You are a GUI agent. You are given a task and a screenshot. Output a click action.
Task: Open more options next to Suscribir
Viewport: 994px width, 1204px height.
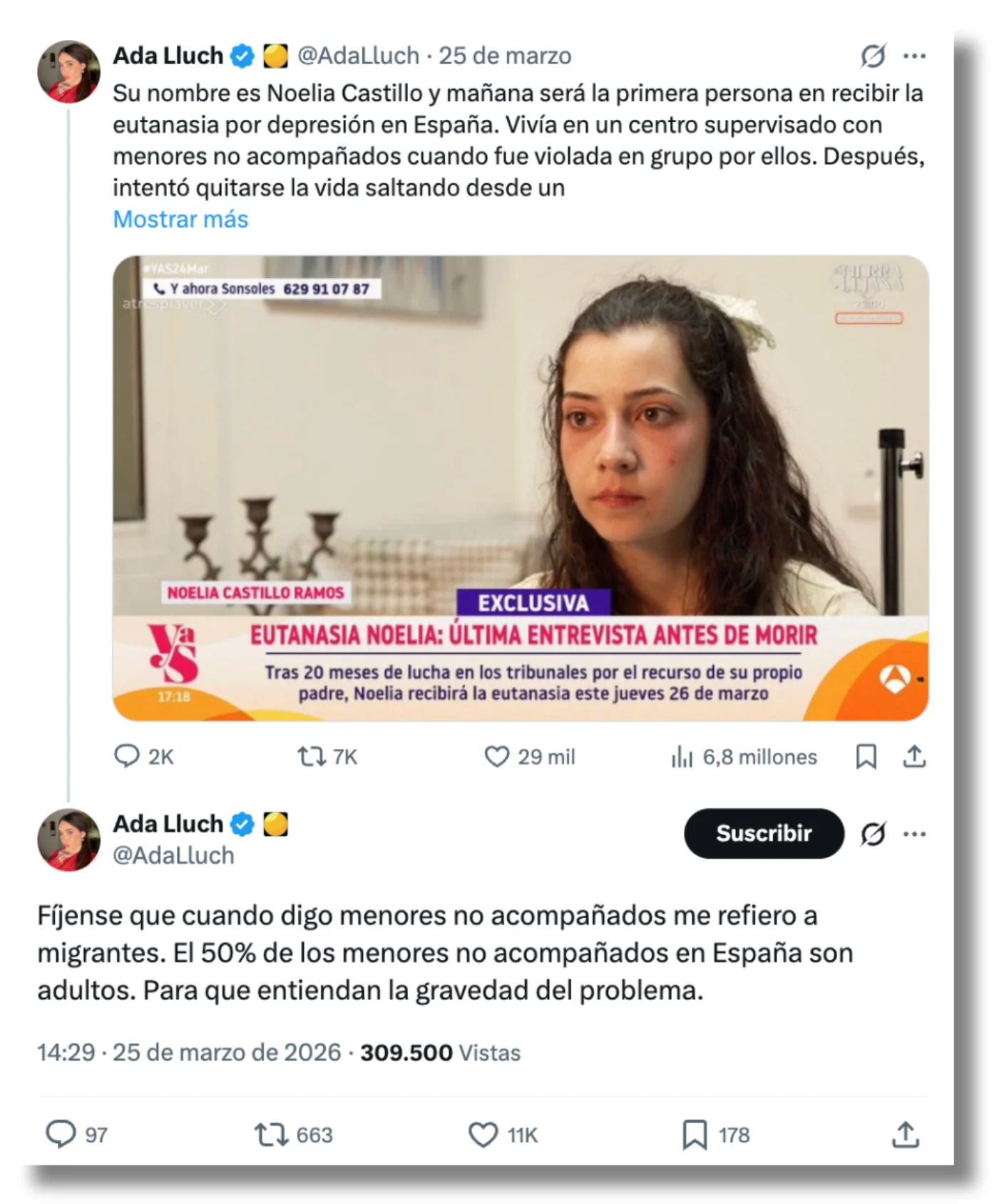(914, 833)
